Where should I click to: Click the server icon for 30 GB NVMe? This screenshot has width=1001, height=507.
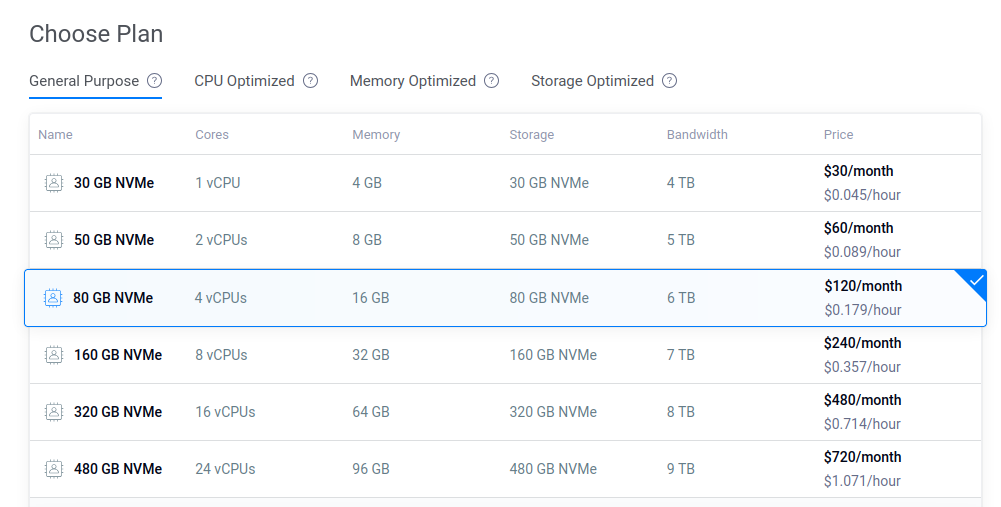pos(54,183)
